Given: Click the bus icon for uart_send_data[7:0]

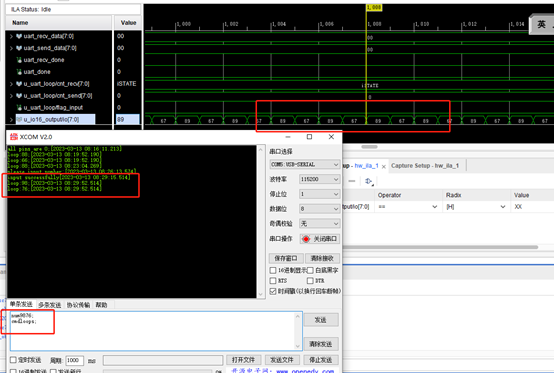Looking at the screenshot, I should pyautogui.click(x=19, y=48).
